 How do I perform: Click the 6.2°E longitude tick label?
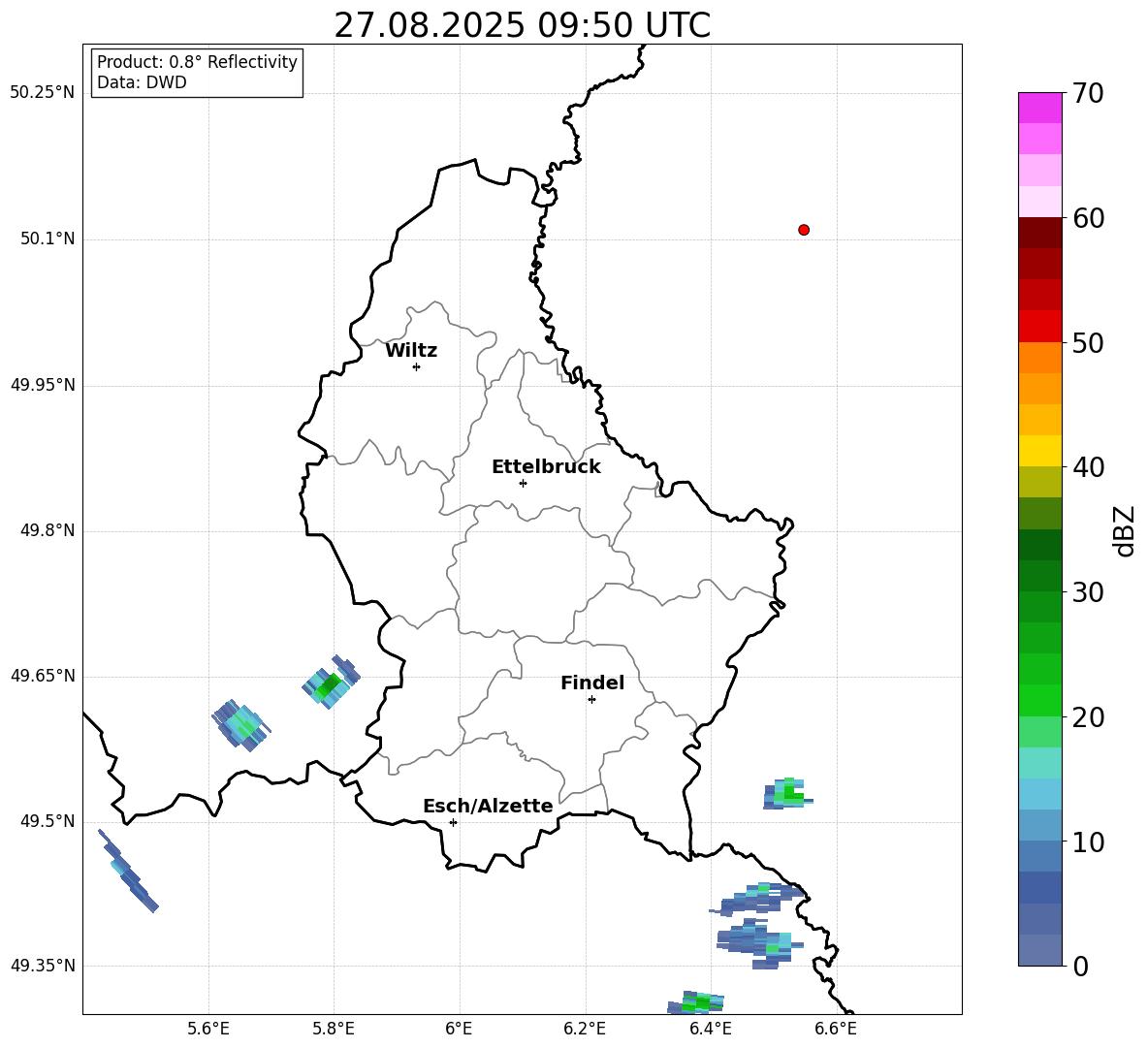pyautogui.click(x=585, y=1029)
